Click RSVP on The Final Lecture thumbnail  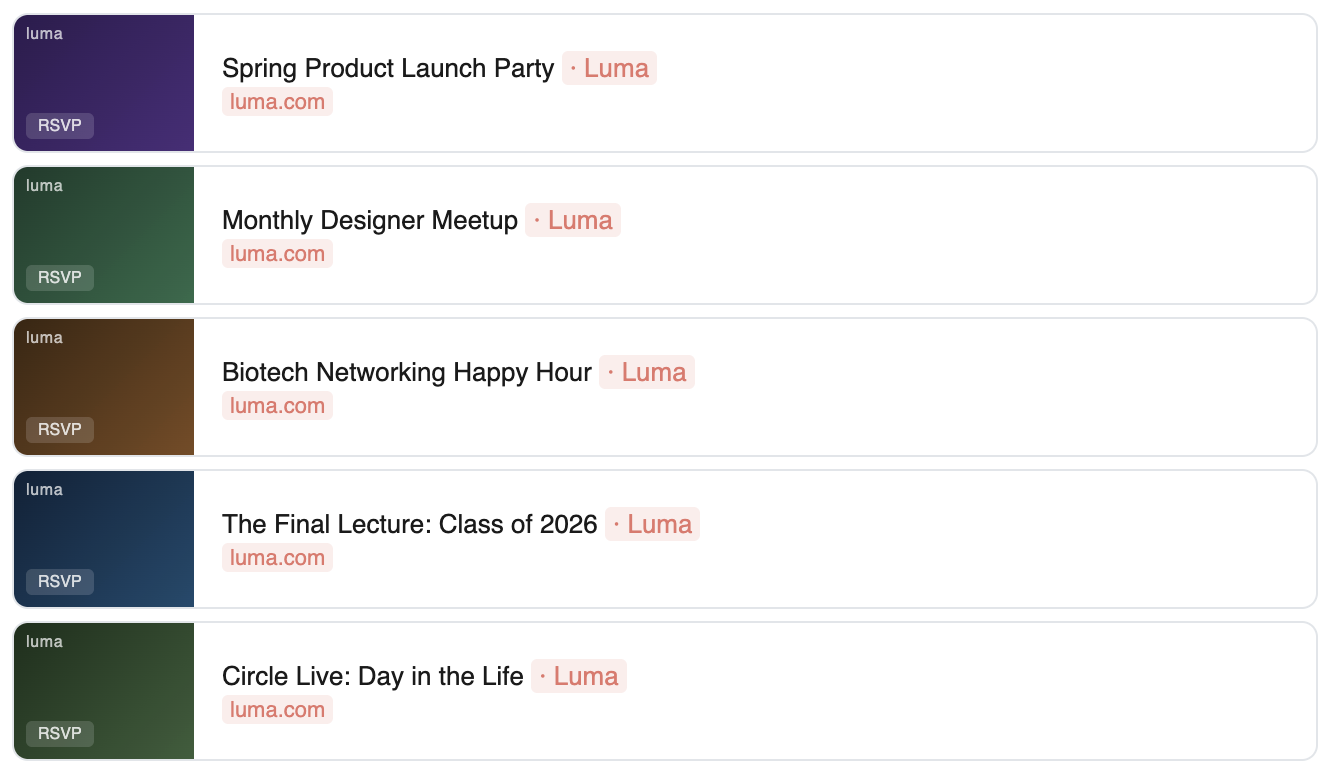pyautogui.click(x=60, y=582)
